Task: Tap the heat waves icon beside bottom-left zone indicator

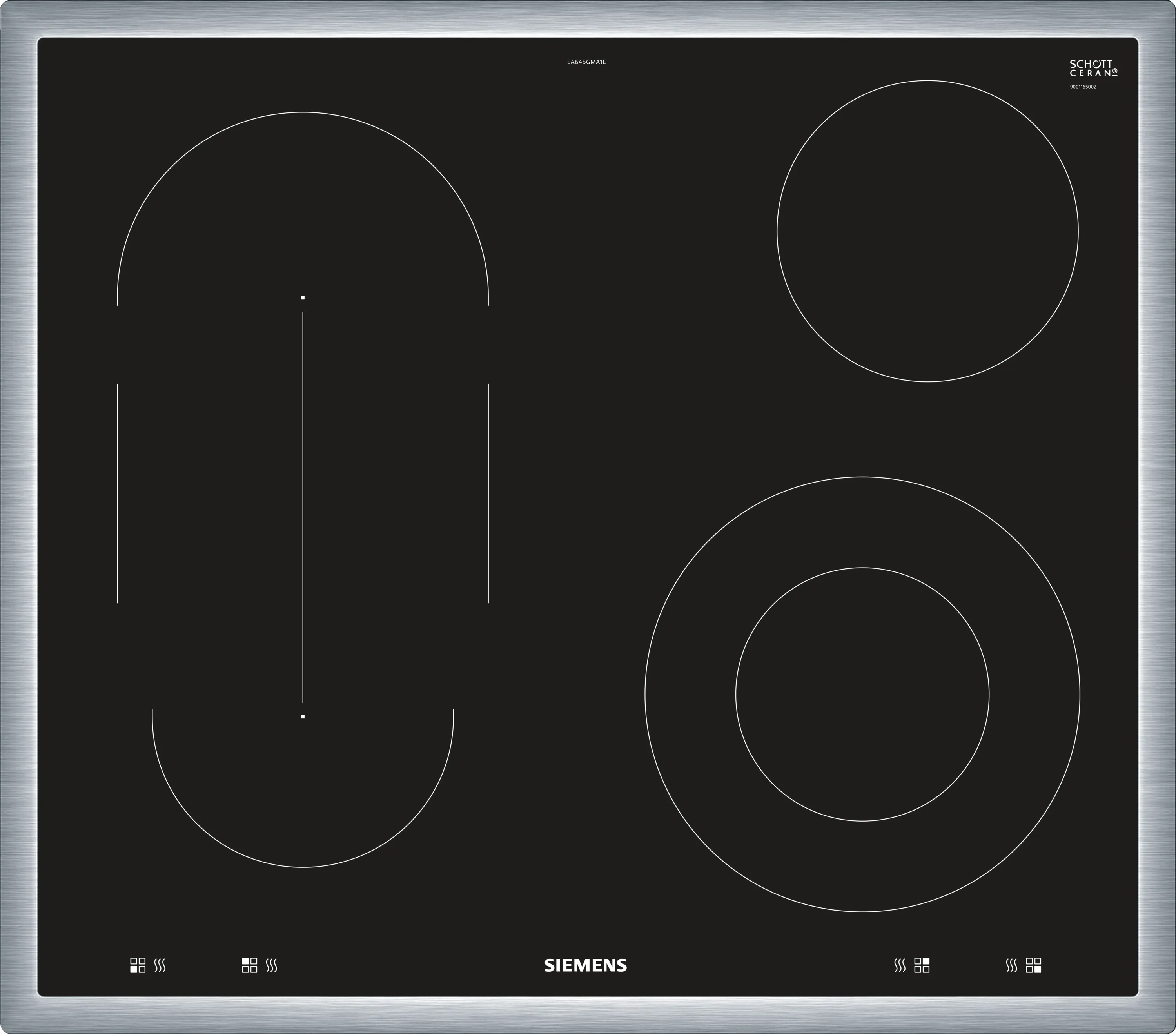Action: (x=160, y=965)
